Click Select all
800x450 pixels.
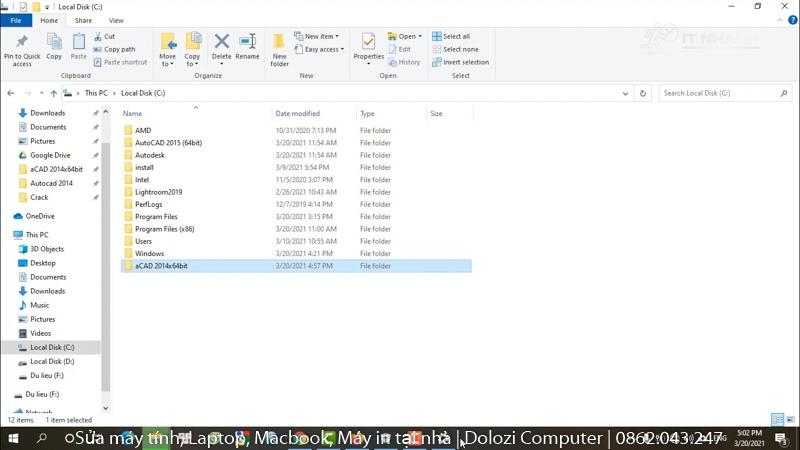[x=451, y=36]
